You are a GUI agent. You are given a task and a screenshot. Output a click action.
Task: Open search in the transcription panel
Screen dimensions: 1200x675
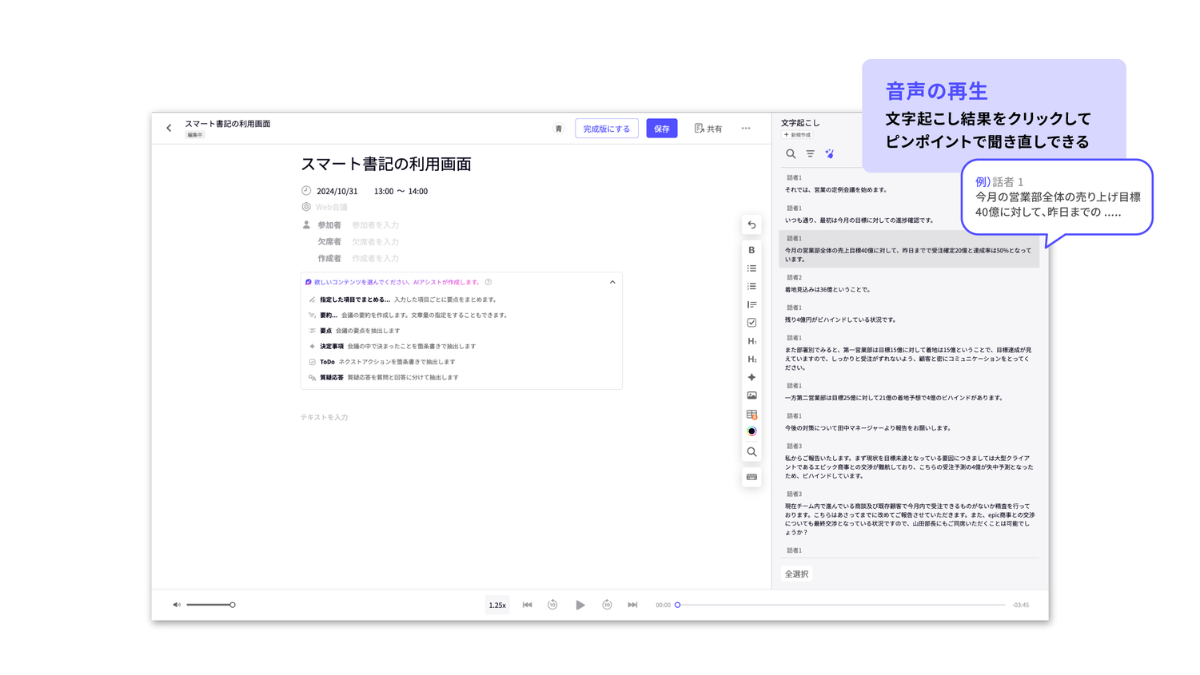(x=791, y=154)
